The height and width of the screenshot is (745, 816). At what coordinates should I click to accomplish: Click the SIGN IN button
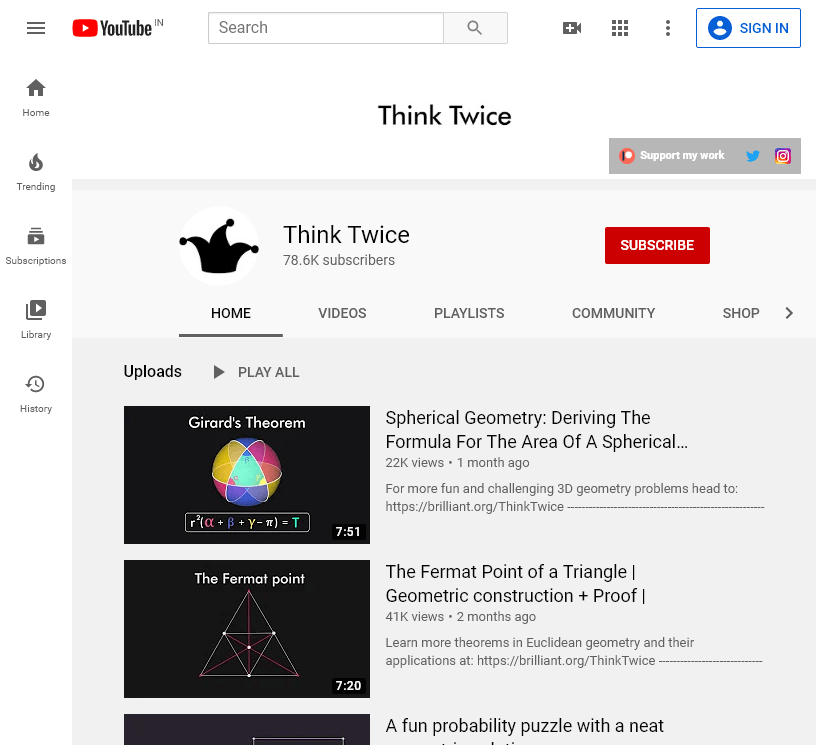point(748,28)
